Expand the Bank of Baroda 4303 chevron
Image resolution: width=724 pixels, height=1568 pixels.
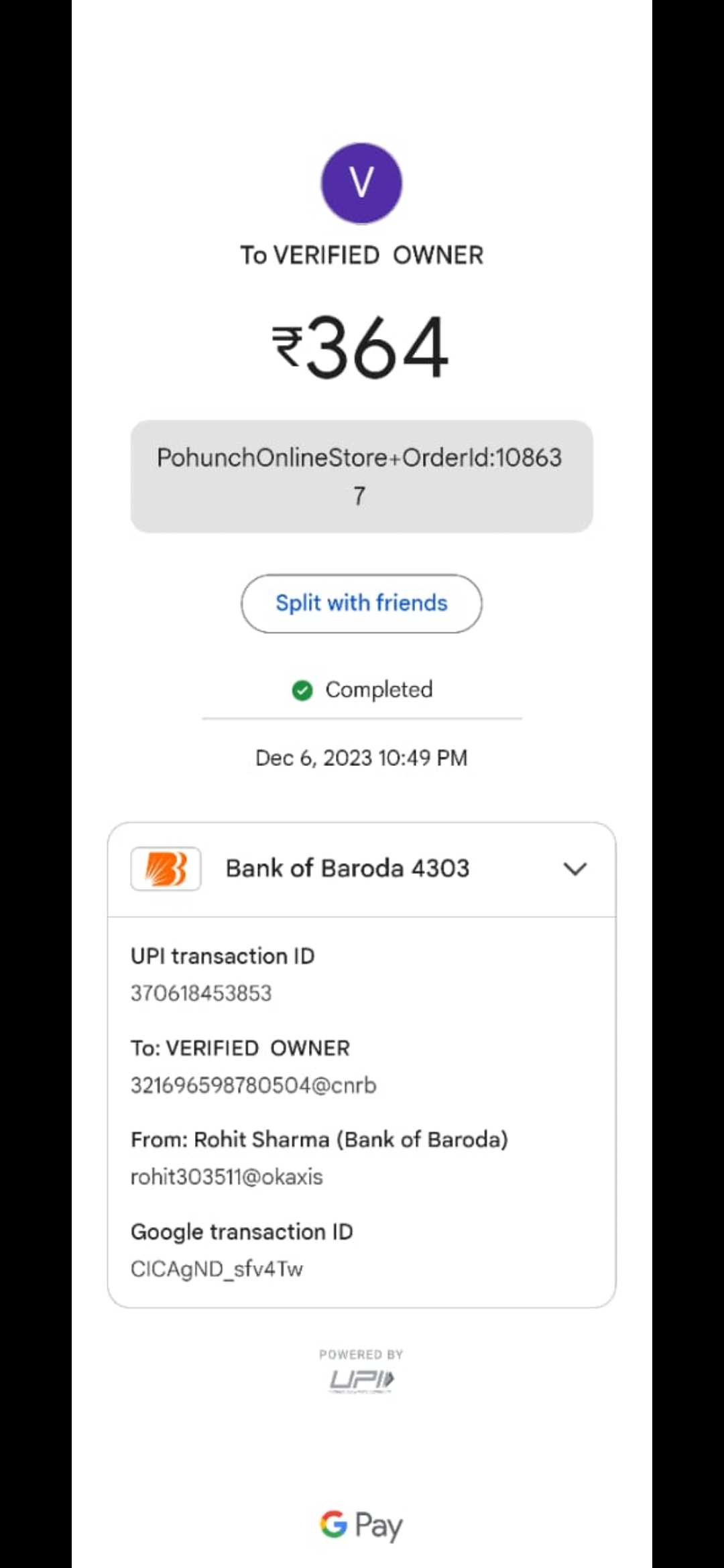575,868
